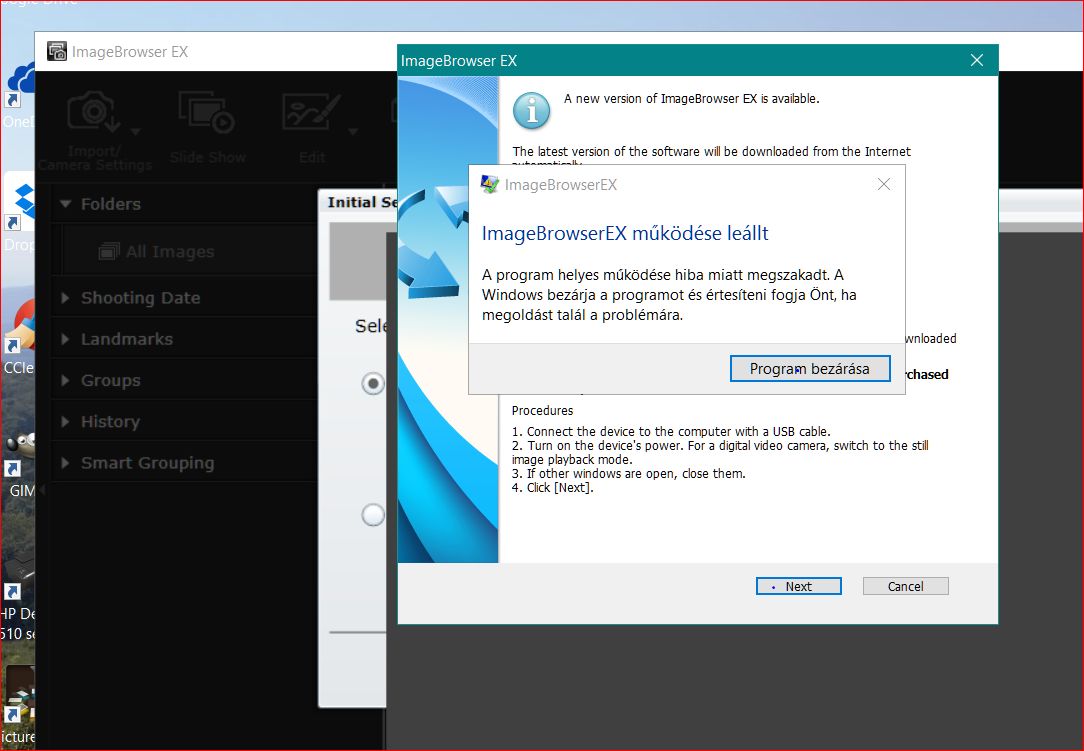Expand the Landmarks section
Image resolution: width=1084 pixels, height=751 pixels.
65,339
